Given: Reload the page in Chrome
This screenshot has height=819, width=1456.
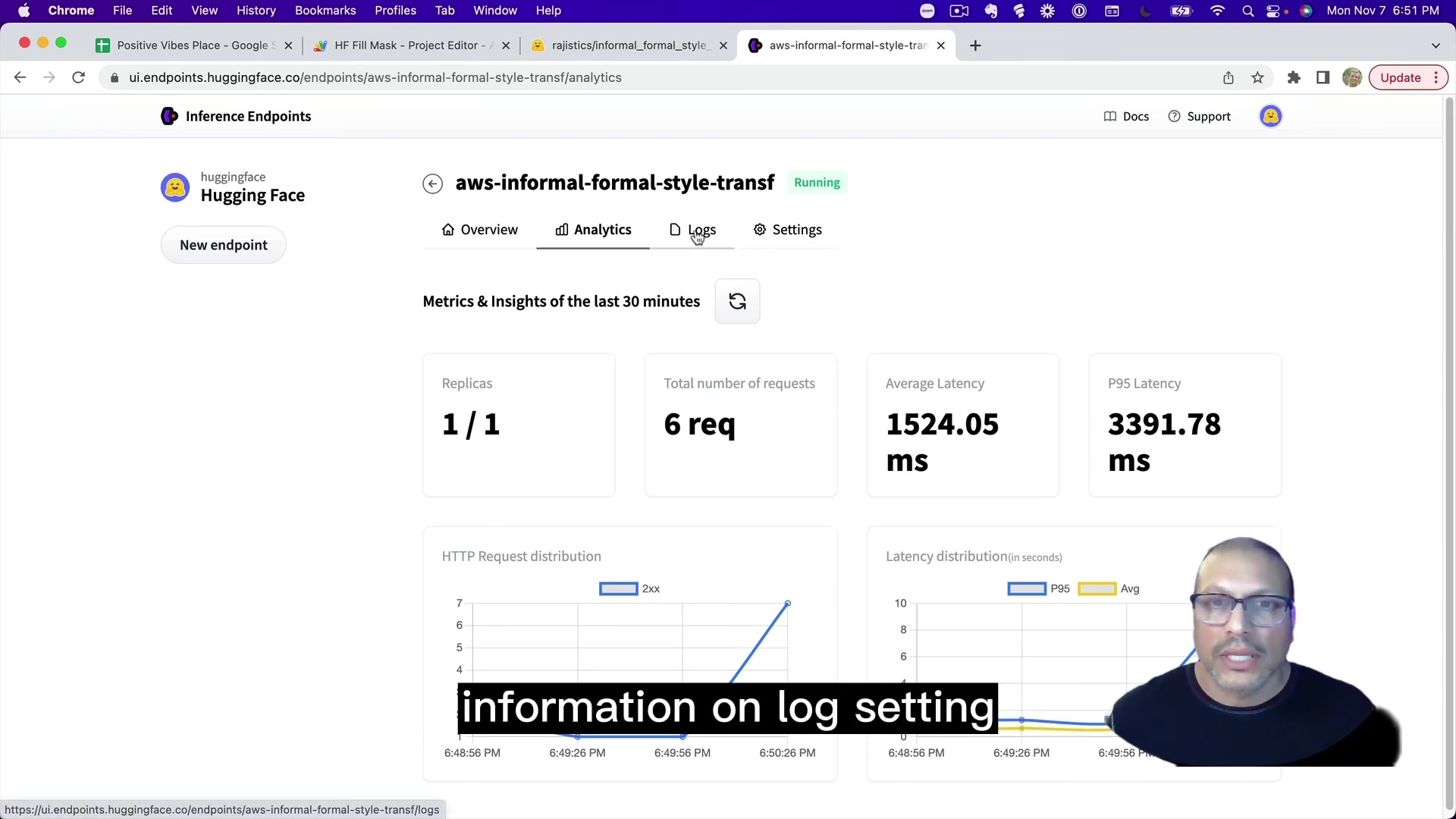Looking at the screenshot, I should click(78, 77).
